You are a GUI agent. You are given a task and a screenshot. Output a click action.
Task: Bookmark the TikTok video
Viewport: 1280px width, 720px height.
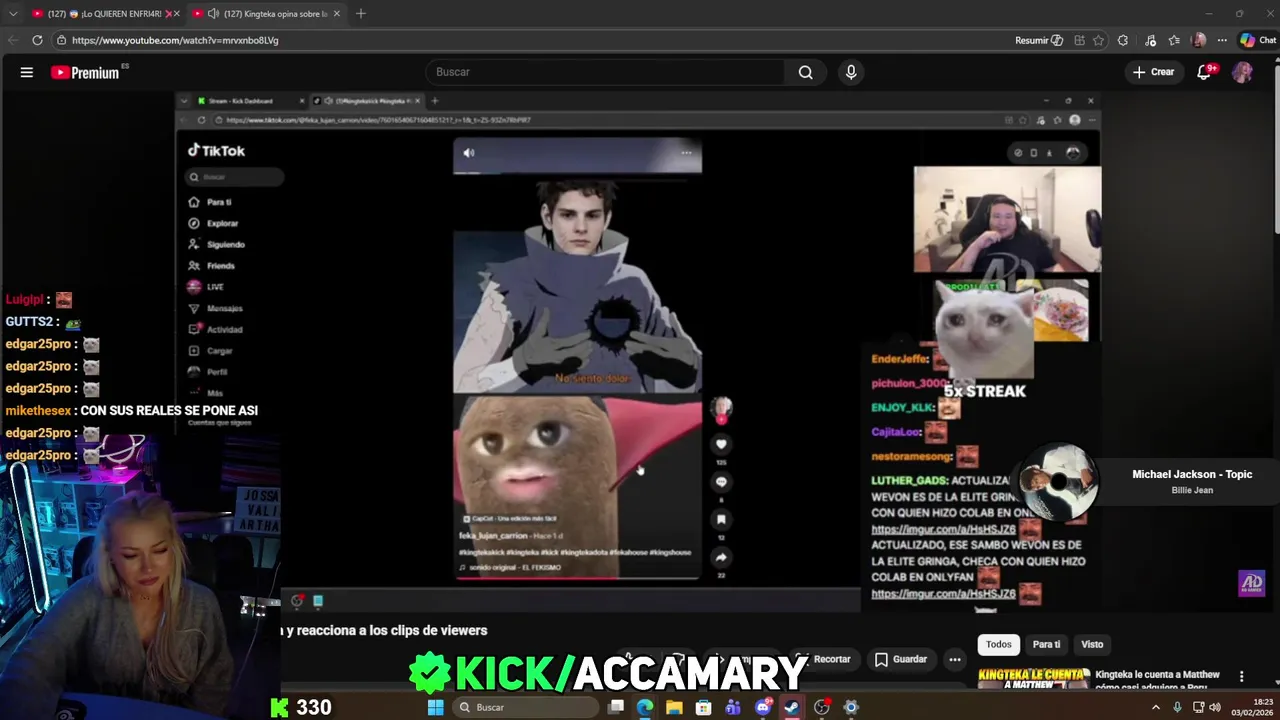click(x=721, y=520)
